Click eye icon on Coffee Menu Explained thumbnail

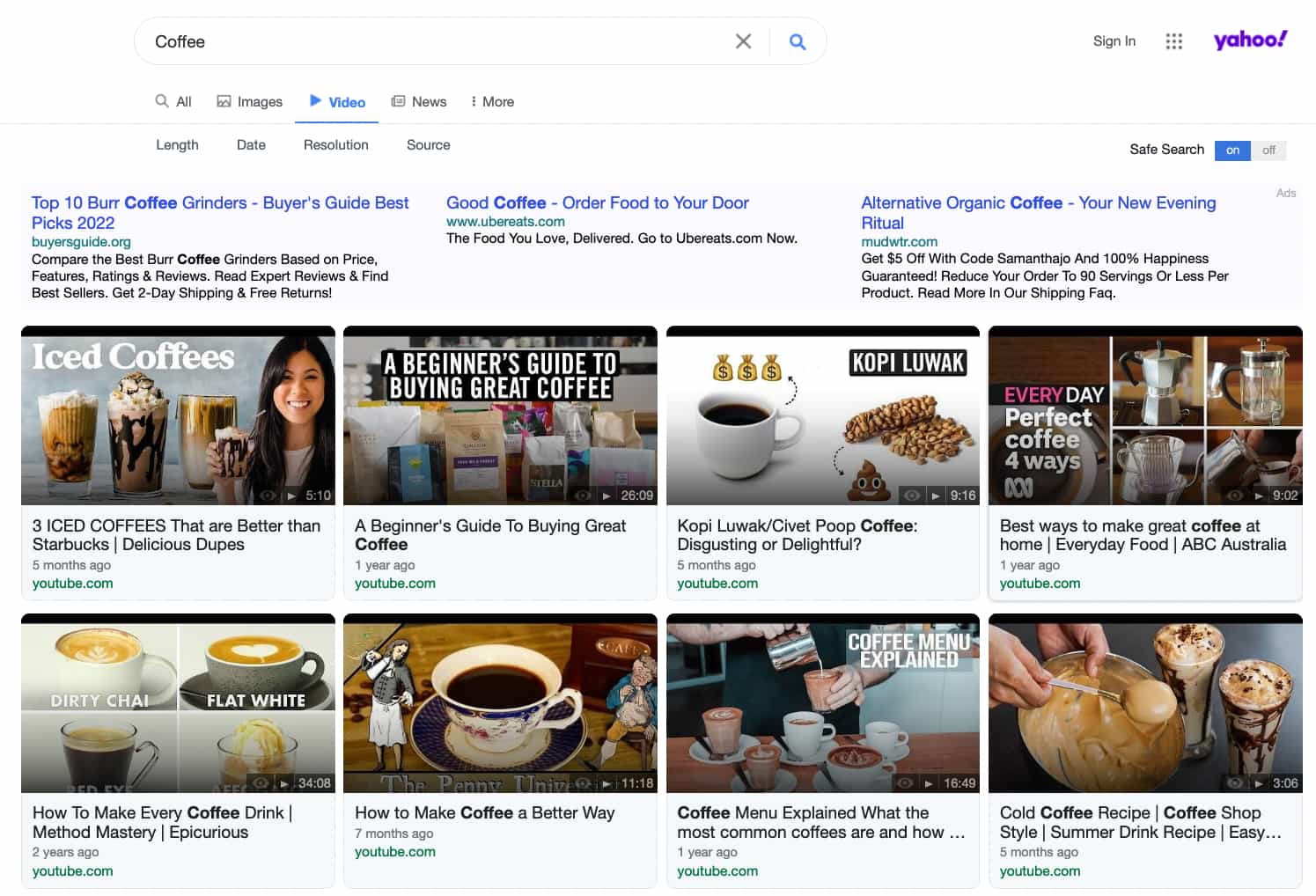coord(906,783)
